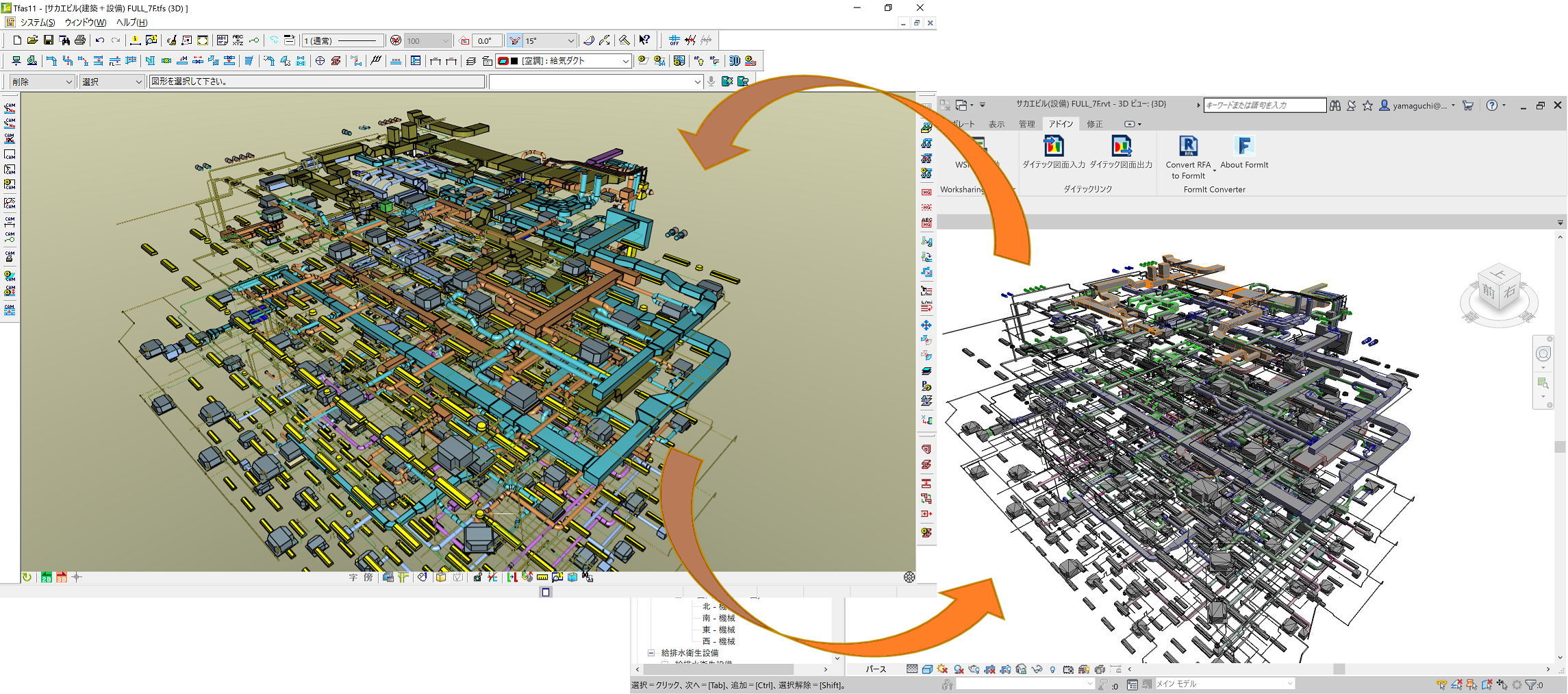This screenshot has height=694, width=1568.
Task: Click the Undo arrow icon
Action: click(x=100, y=40)
